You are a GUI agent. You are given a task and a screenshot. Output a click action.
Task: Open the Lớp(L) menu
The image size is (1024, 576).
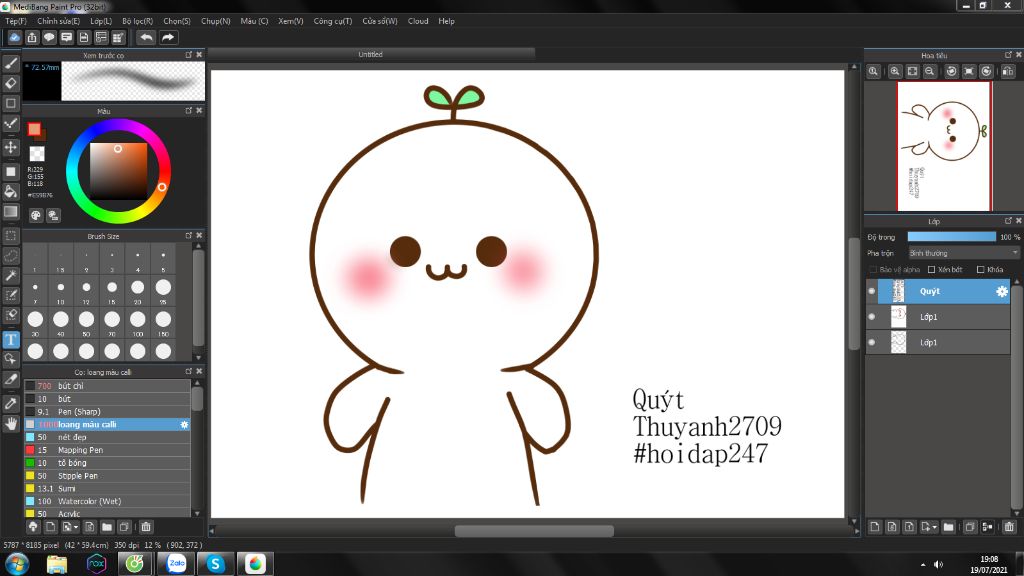click(x=101, y=21)
